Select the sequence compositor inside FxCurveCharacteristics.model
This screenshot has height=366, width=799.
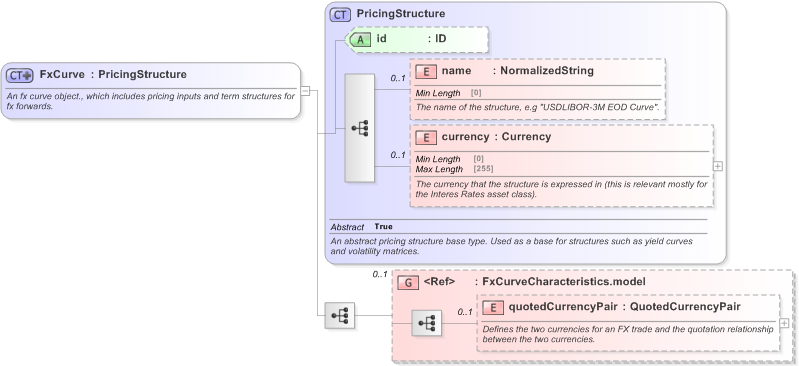pyautogui.click(x=427, y=323)
